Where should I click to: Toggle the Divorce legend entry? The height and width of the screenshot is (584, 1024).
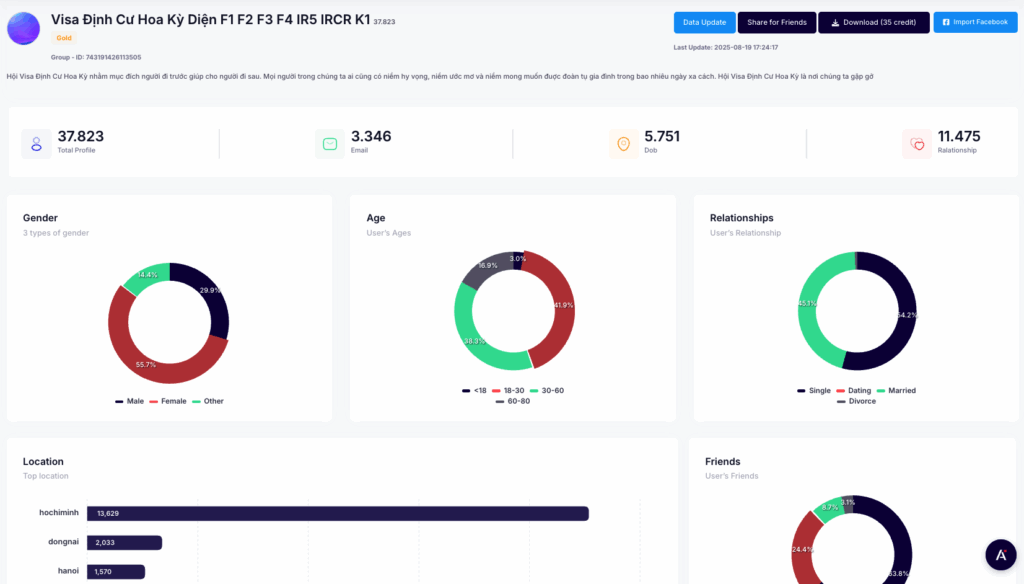[x=855, y=401]
